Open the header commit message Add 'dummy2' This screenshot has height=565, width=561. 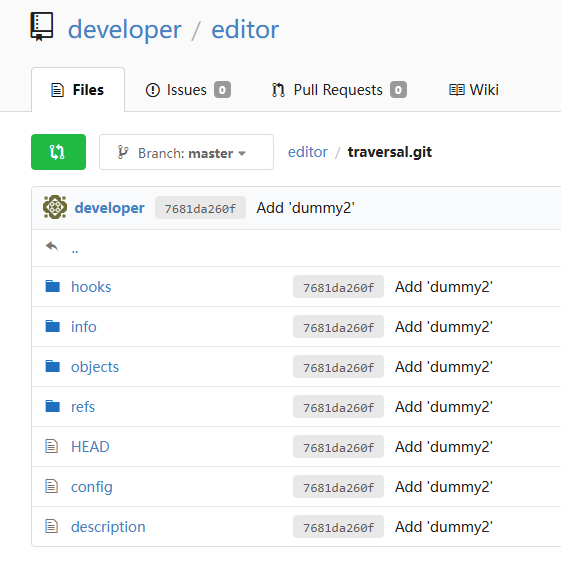[x=306, y=208]
